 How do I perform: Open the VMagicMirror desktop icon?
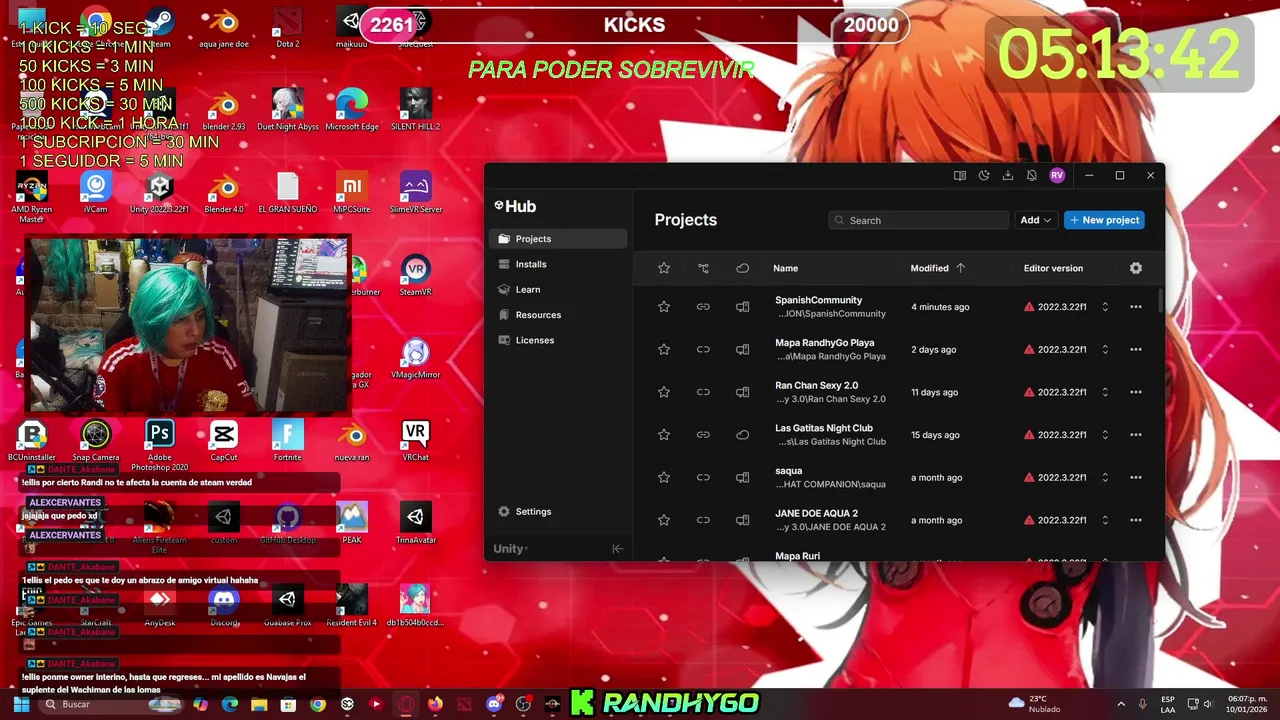point(415,359)
